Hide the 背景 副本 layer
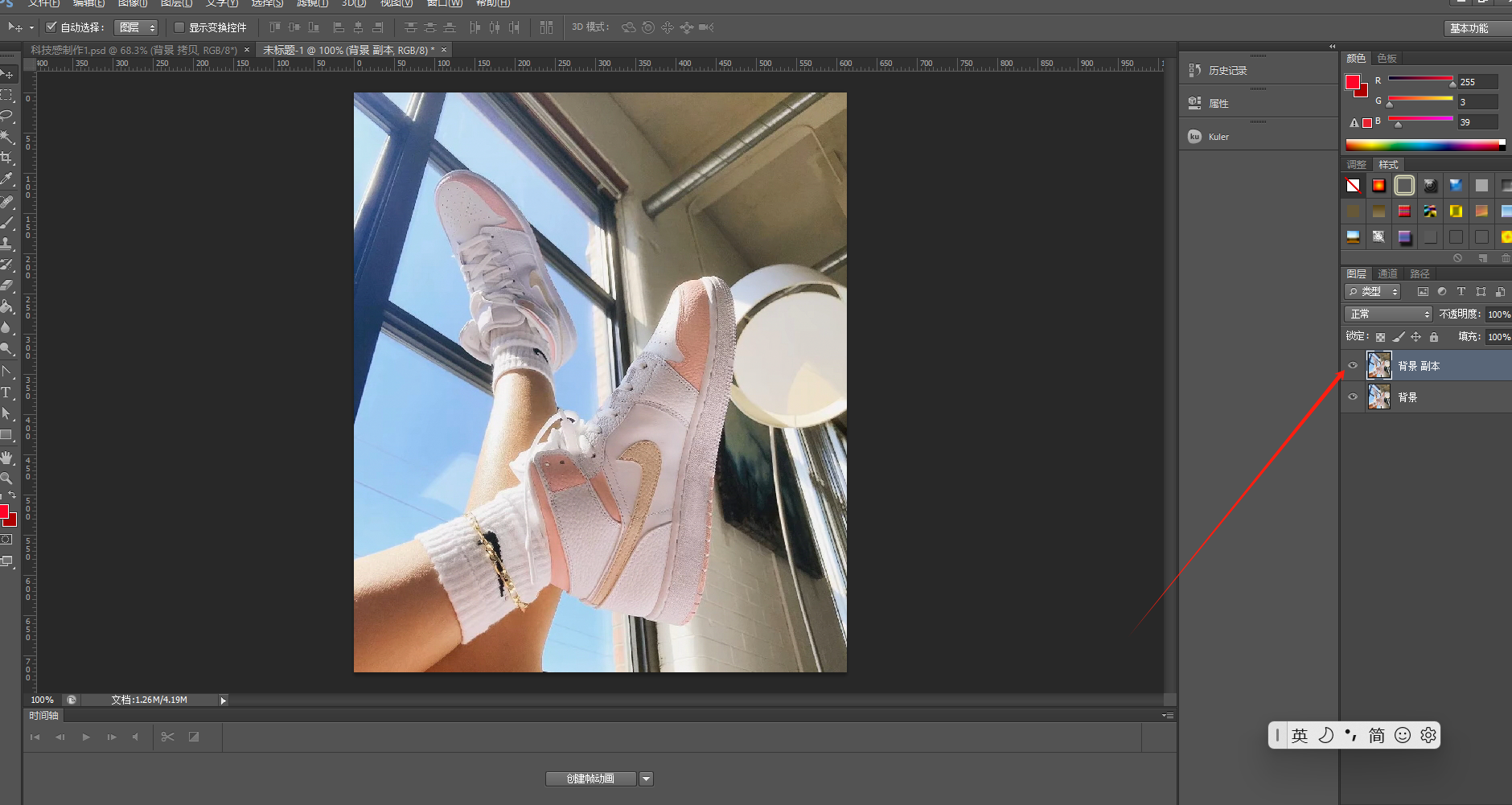This screenshot has width=1512, height=805. click(1353, 366)
